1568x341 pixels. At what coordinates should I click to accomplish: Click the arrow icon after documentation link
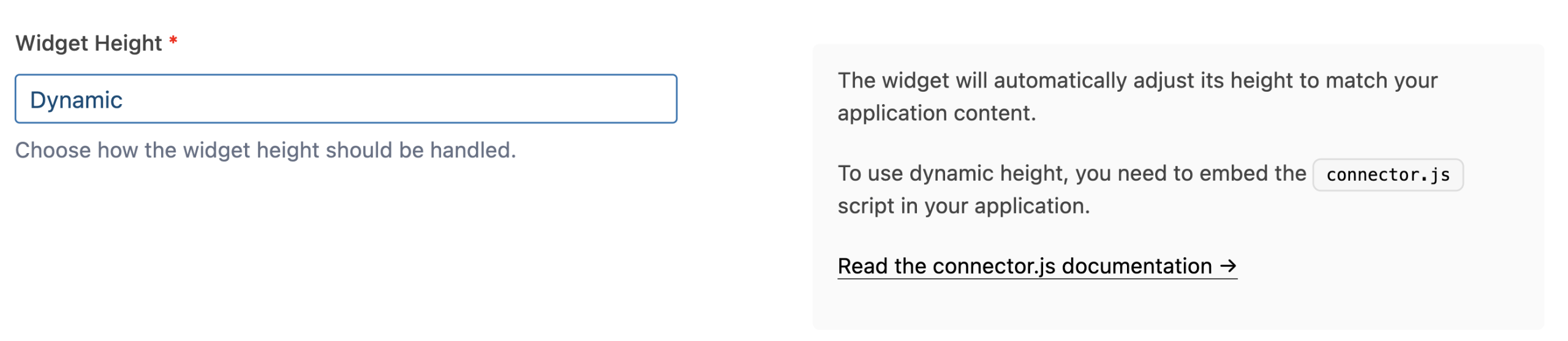click(1227, 266)
